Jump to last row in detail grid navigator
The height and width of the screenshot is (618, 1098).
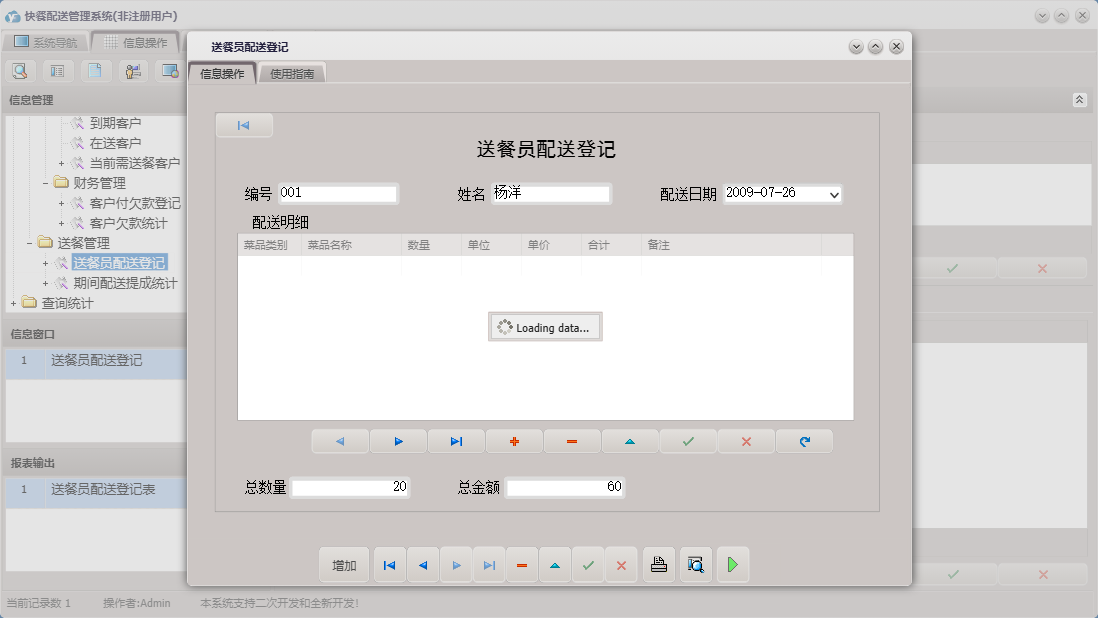456,441
